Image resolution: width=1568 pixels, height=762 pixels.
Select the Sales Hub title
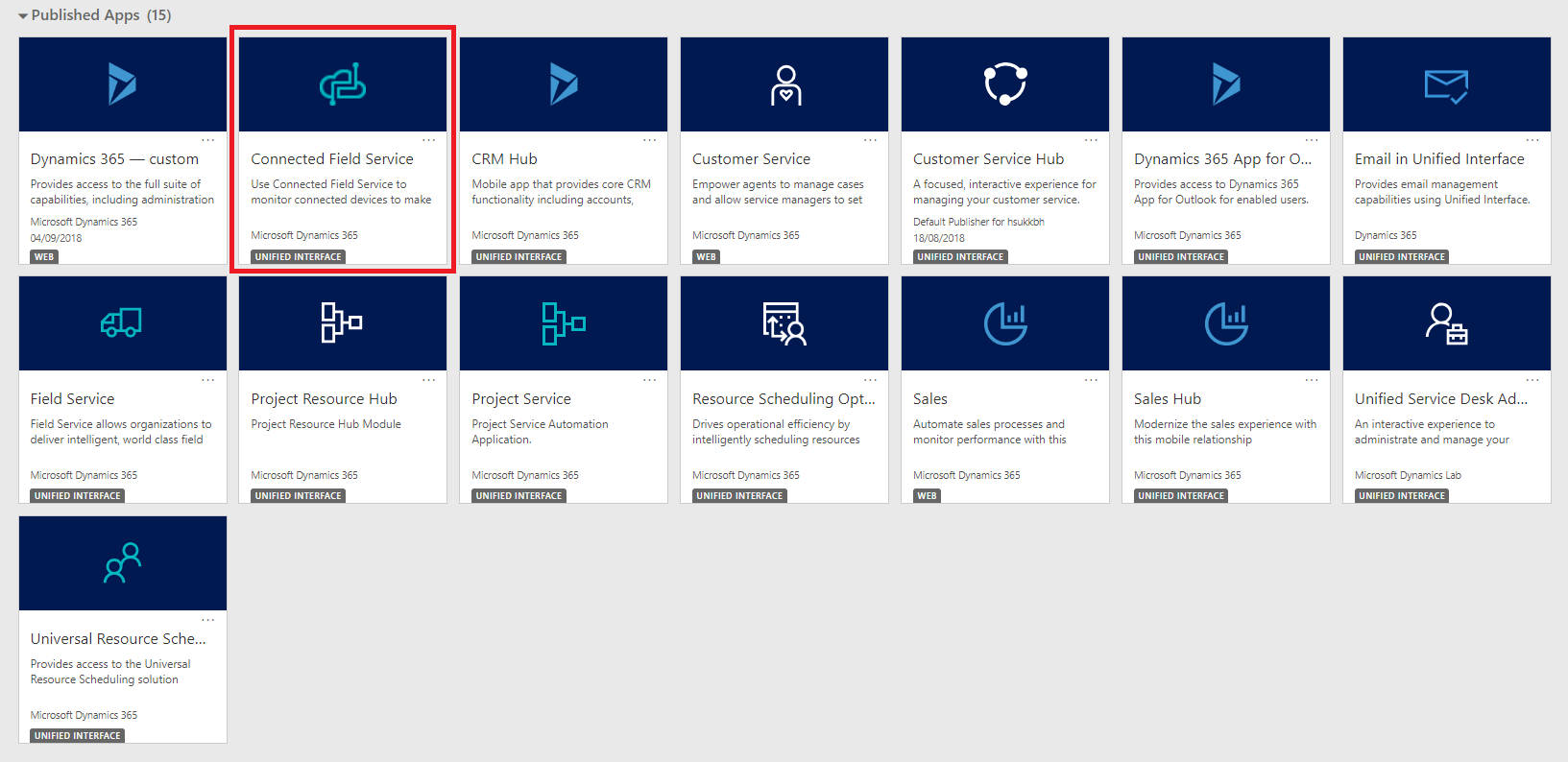coord(1167,399)
